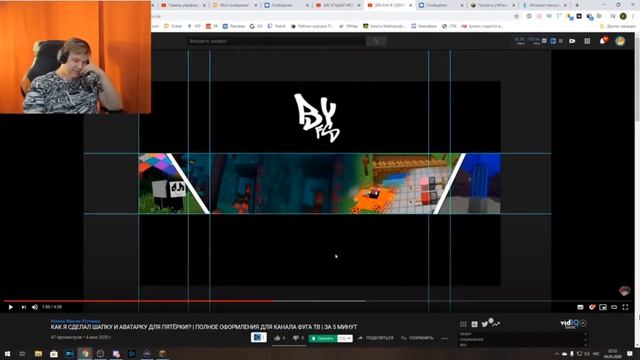The height and width of the screenshot is (360, 640).
Task: Click the СОХРАНИТЬ save button
Action: [417, 338]
